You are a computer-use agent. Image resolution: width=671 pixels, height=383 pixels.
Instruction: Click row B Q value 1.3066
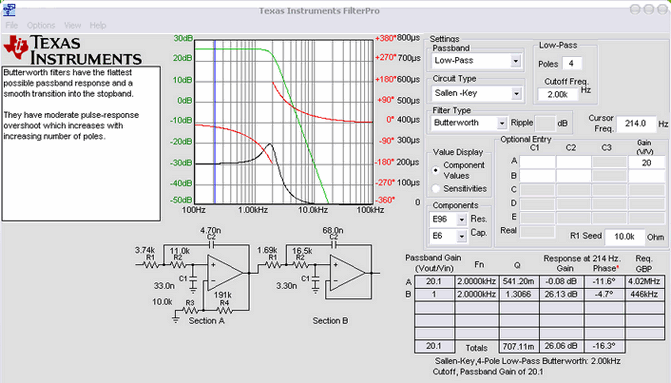pyautogui.click(x=518, y=294)
